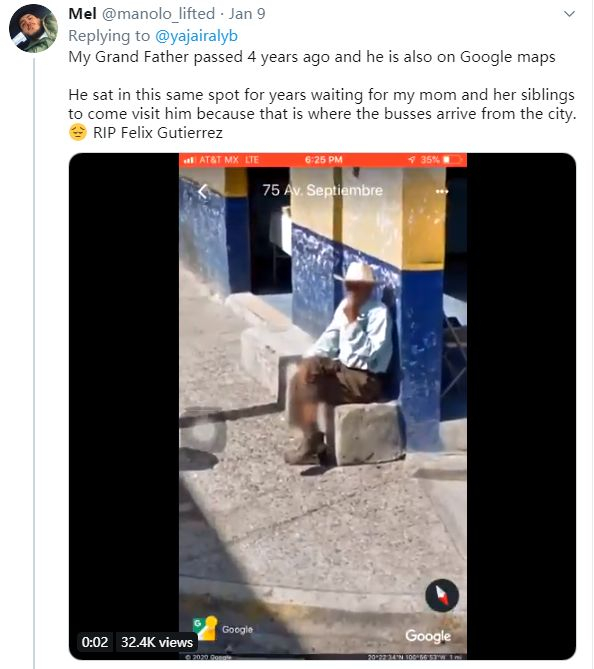
Task: Click the compass icon in the video
Action: pos(442,595)
